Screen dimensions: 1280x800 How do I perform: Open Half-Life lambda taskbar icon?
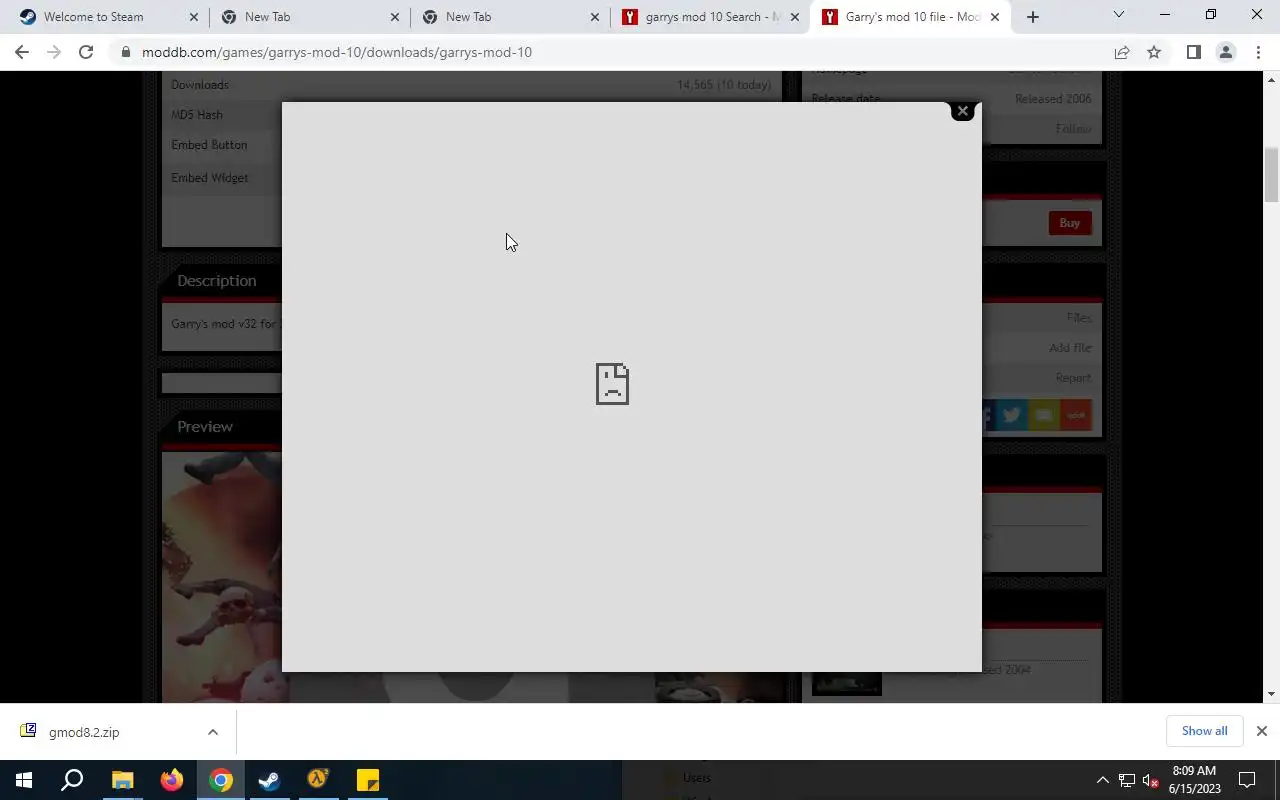coord(318,780)
